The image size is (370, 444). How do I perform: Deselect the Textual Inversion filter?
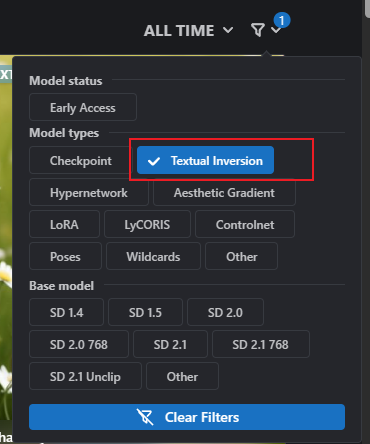pos(205,160)
